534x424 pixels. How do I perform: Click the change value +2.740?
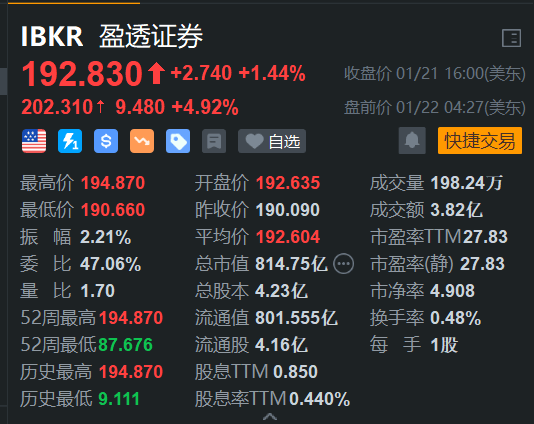[201, 73]
